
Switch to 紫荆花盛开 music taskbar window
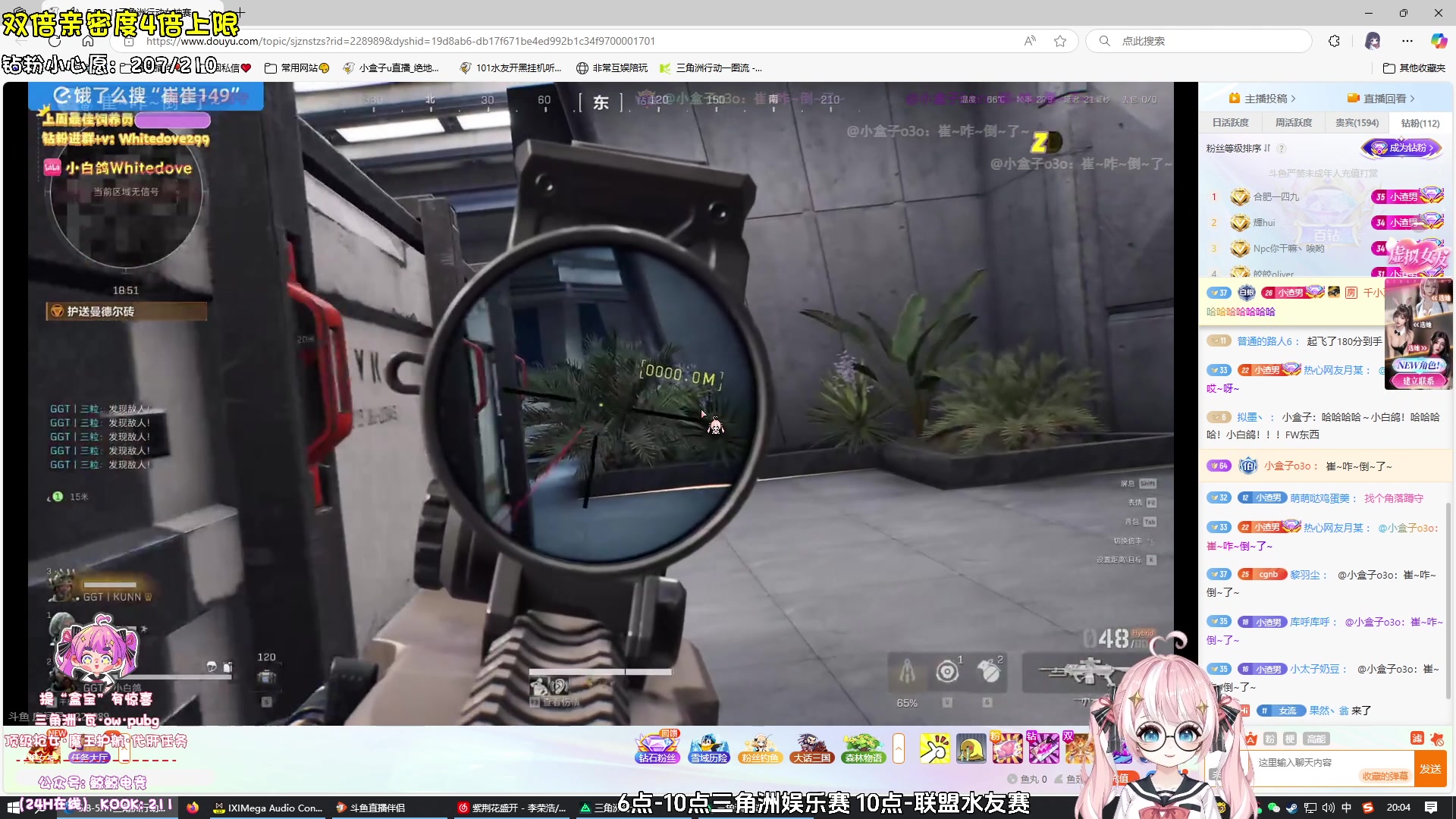click(x=513, y=808)
